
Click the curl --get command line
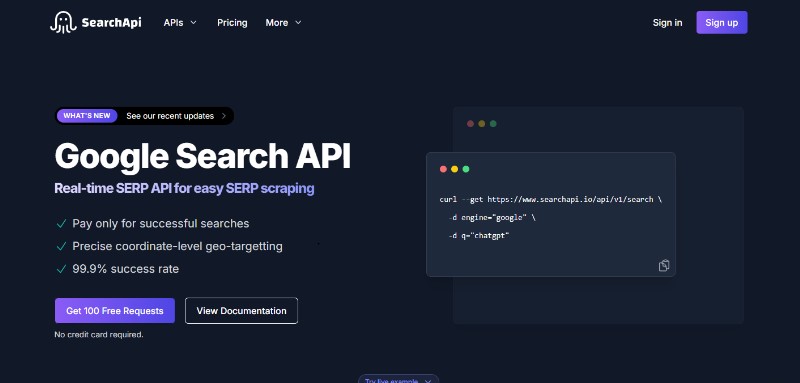(551, 199)
